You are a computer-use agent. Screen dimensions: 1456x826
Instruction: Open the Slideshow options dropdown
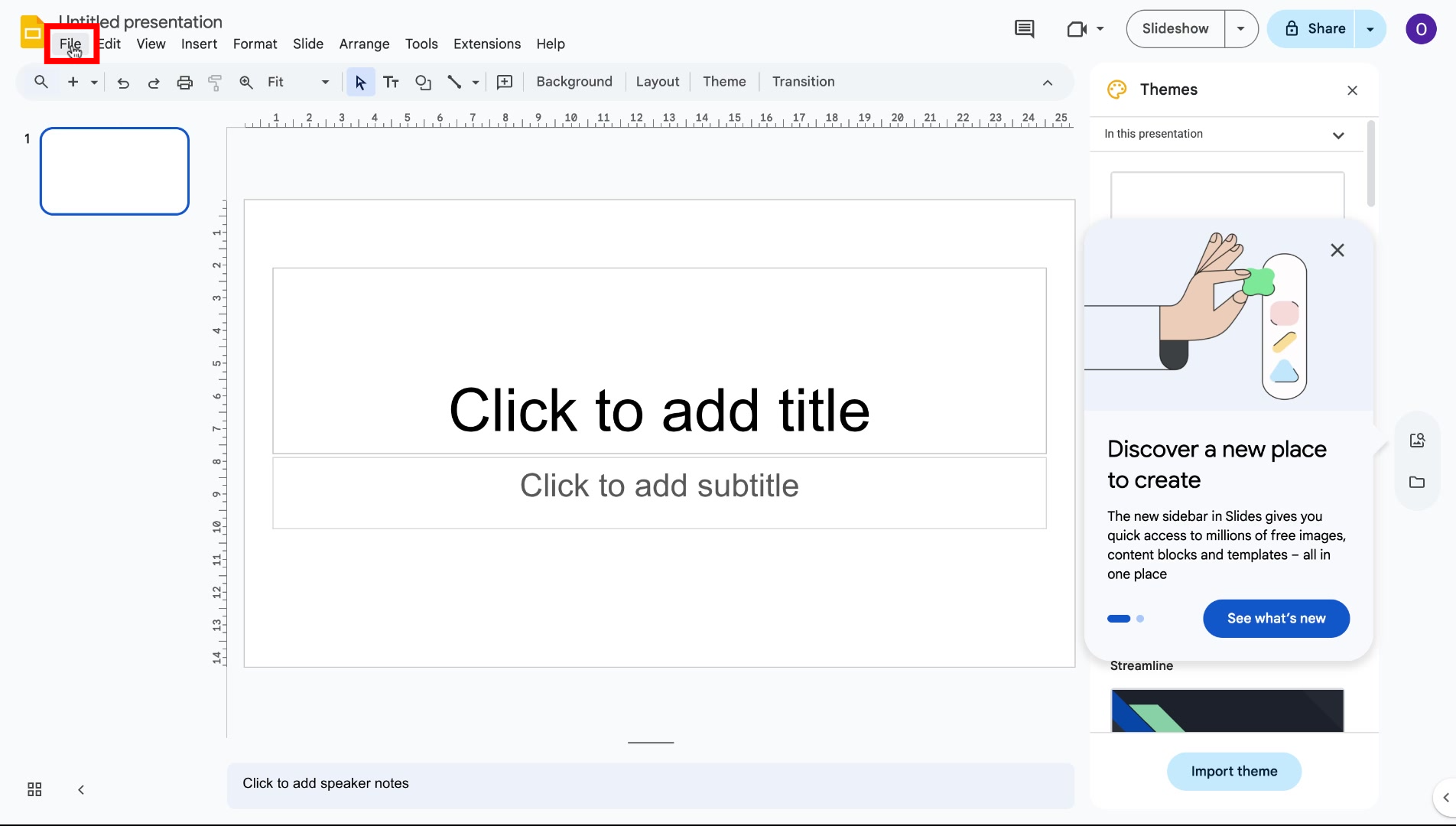pos(1240,28)
